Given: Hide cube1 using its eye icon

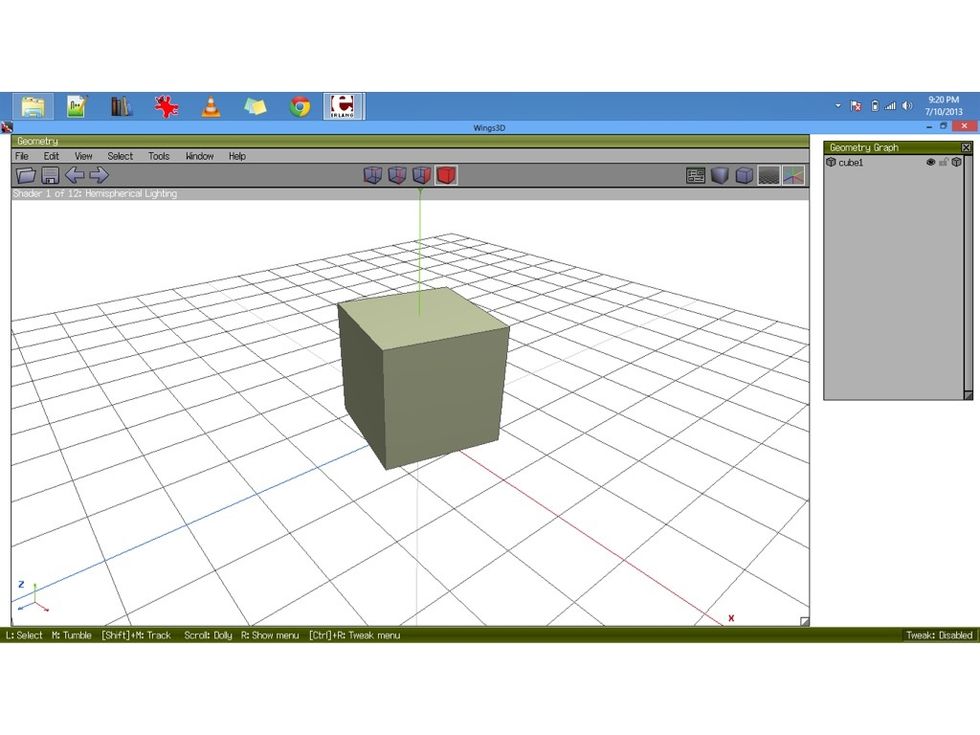Looking at the screenshot, I should click(x=930, y=161).
